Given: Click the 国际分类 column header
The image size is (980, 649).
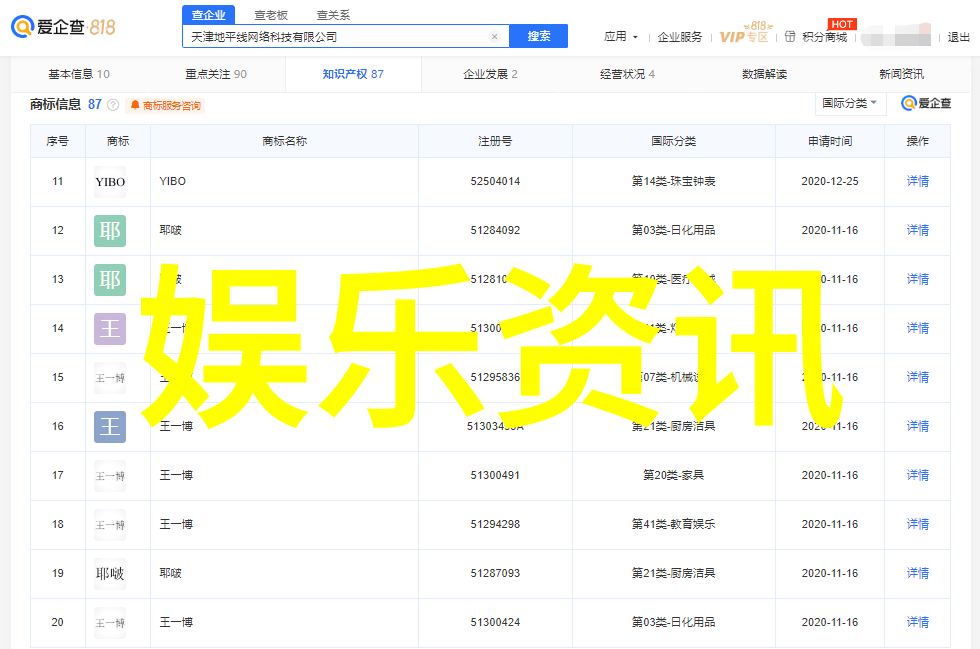Looking at the screenshot, I should (673, 141).
